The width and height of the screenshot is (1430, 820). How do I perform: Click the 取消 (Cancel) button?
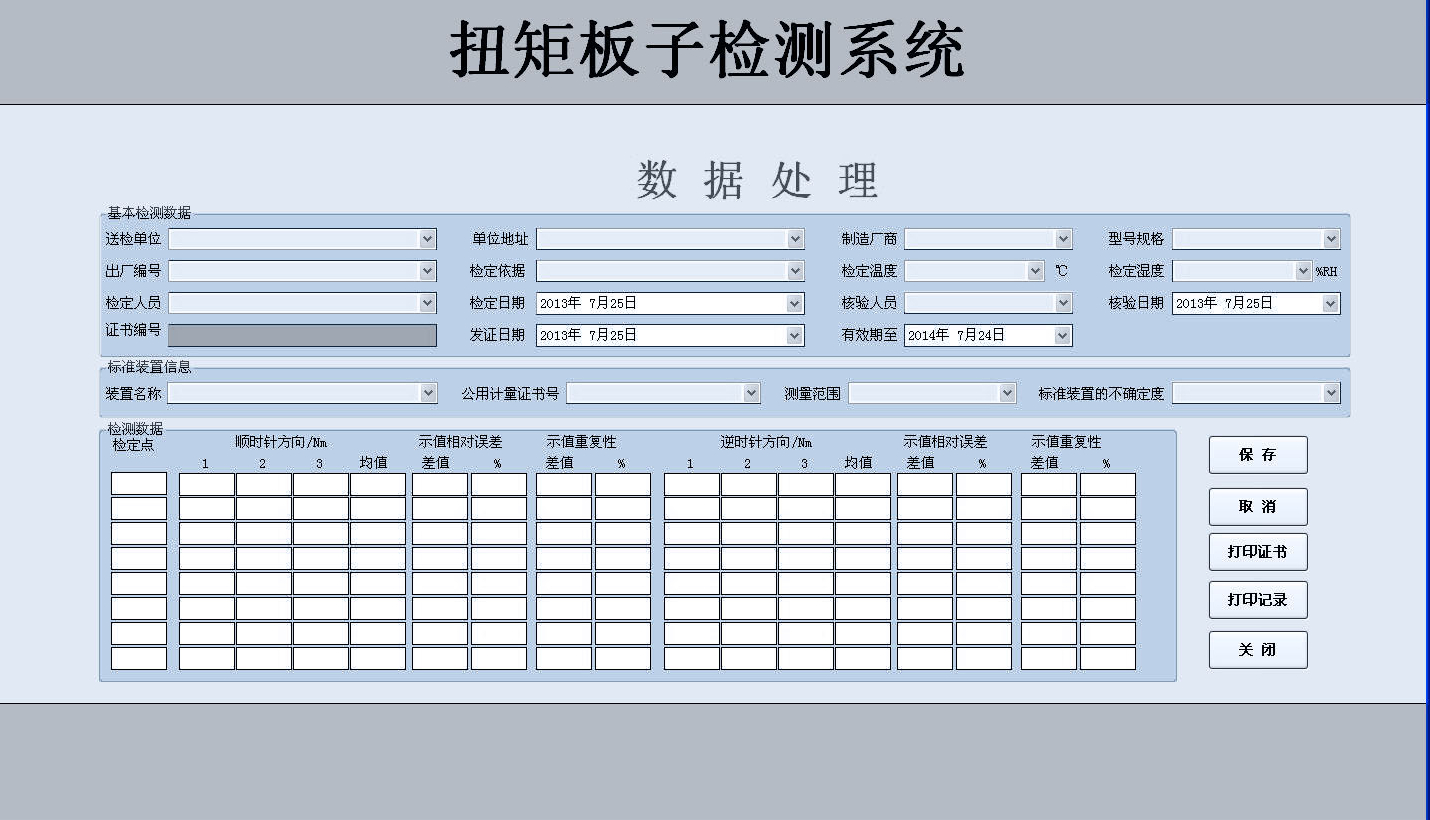[x=1257, y=507]
